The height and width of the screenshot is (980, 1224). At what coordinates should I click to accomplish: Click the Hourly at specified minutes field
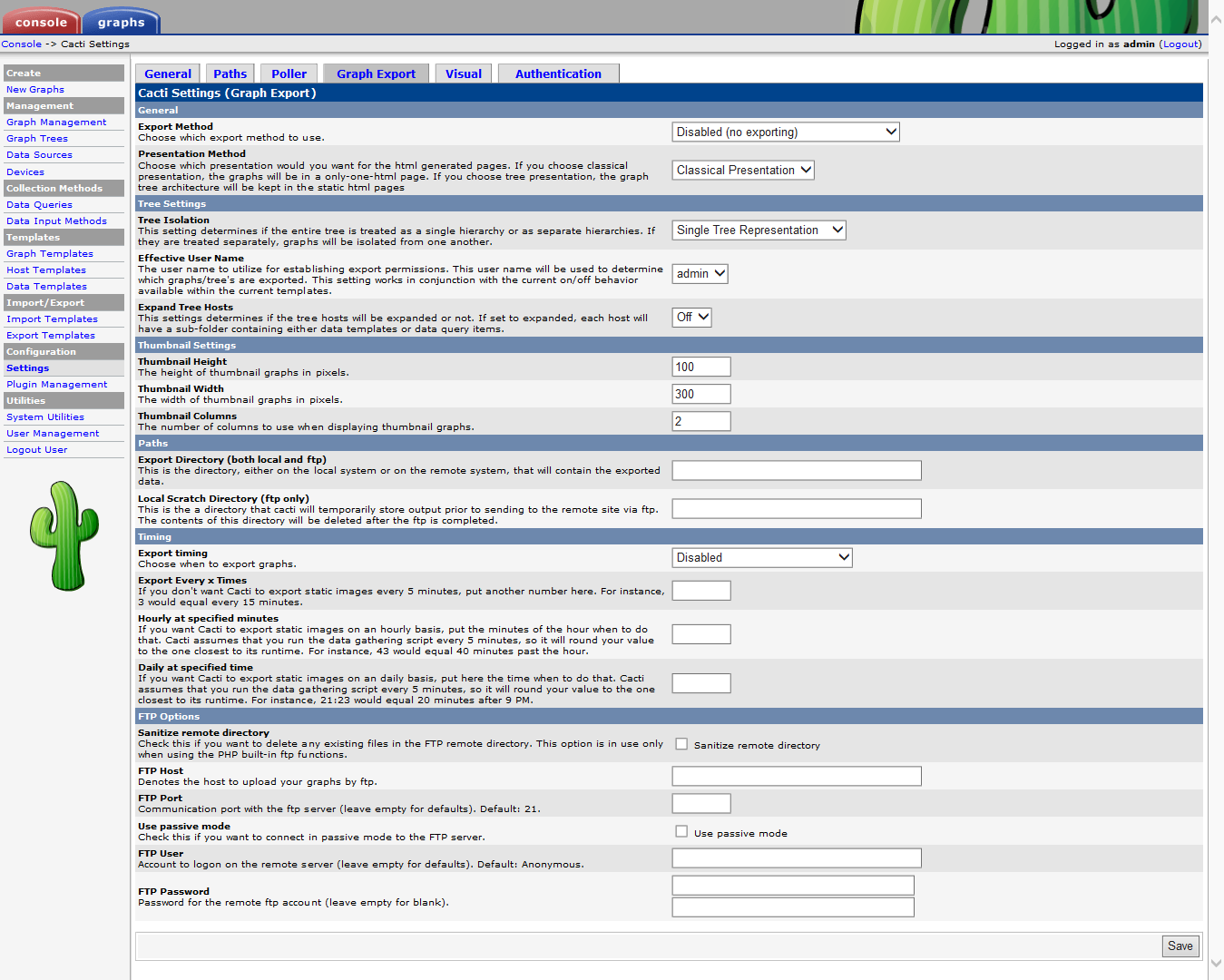(x=701, y=634)
